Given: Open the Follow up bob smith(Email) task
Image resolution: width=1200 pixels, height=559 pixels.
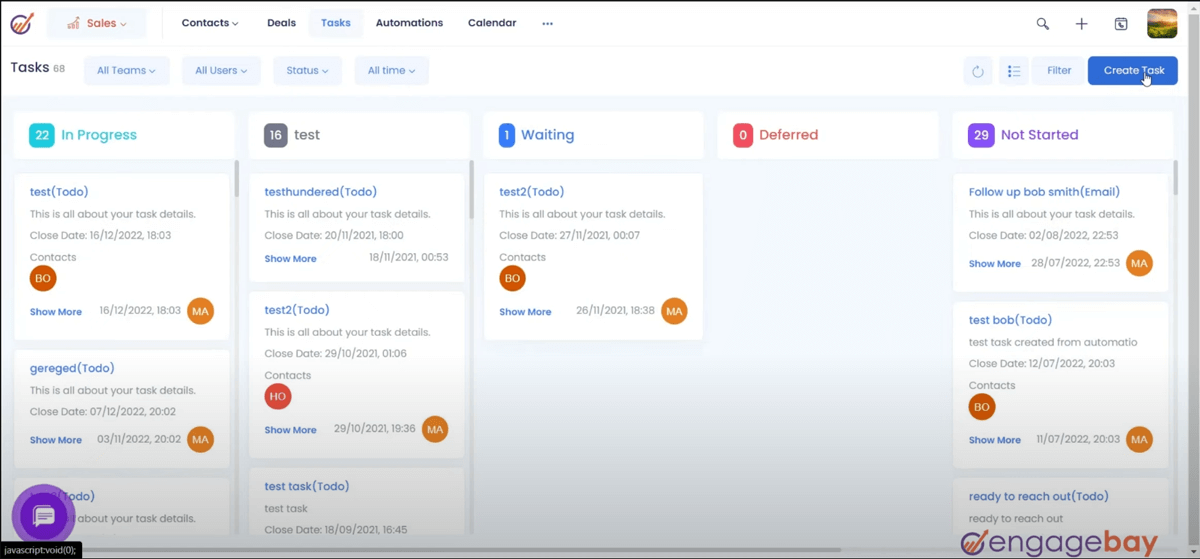Looking at the screenshot, I should click(x=1044, y=192).
